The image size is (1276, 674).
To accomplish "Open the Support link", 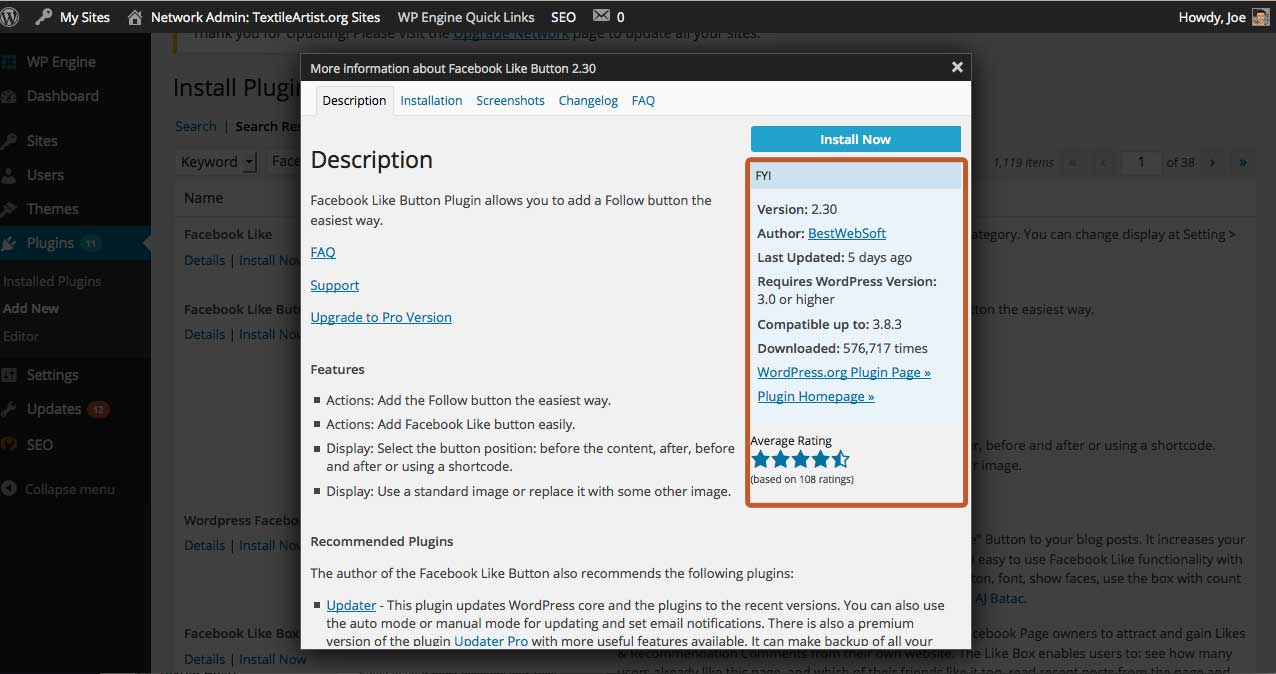I will (x=334, y=285).
